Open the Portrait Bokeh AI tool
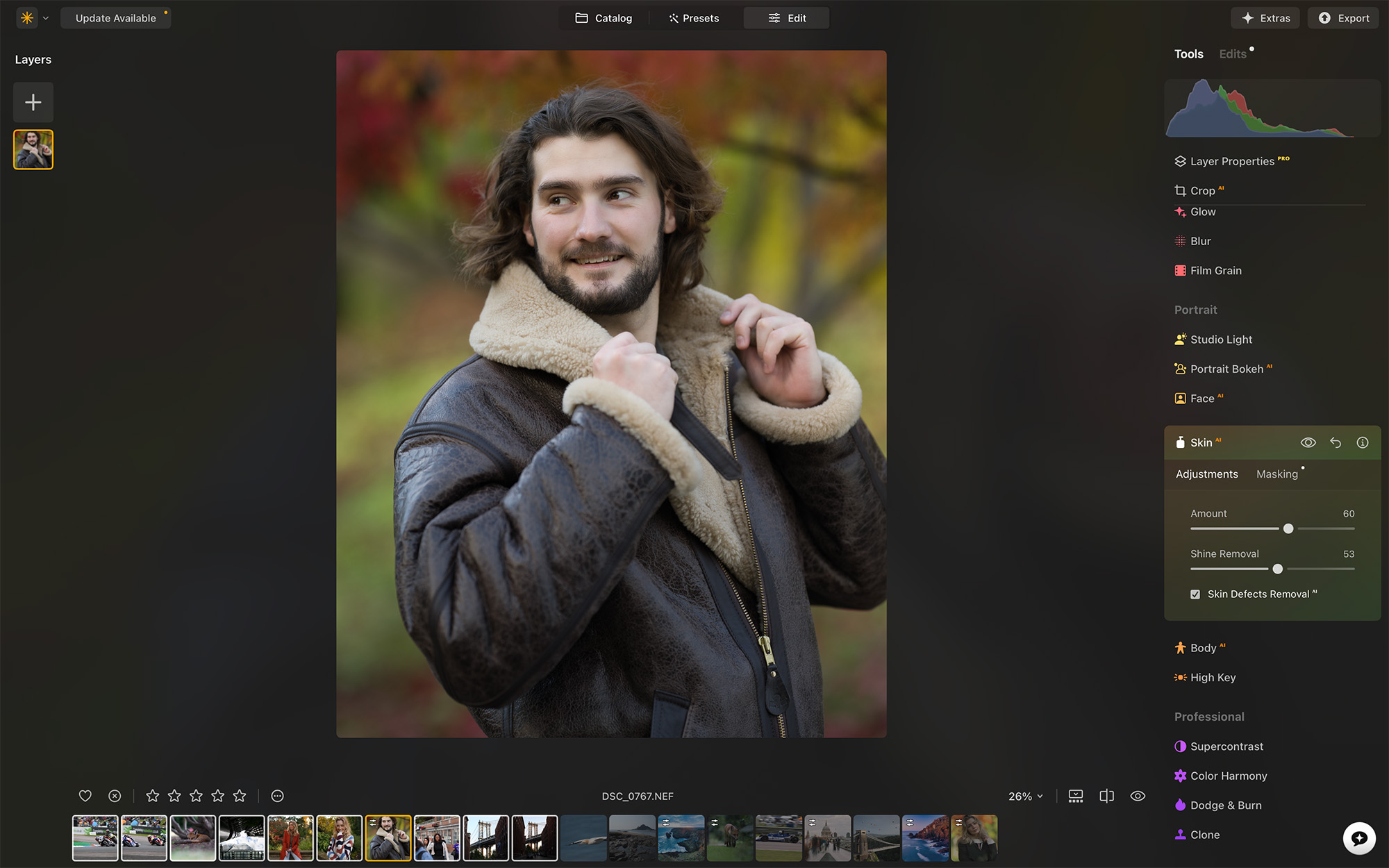 pos(1226,369)
